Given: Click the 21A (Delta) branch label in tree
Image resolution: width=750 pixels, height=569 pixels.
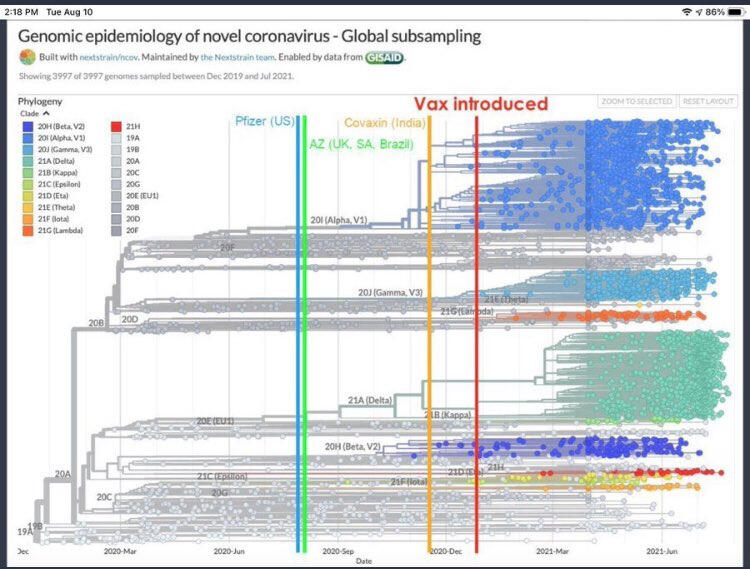Looking at the screenshot, I should (369, 400).
